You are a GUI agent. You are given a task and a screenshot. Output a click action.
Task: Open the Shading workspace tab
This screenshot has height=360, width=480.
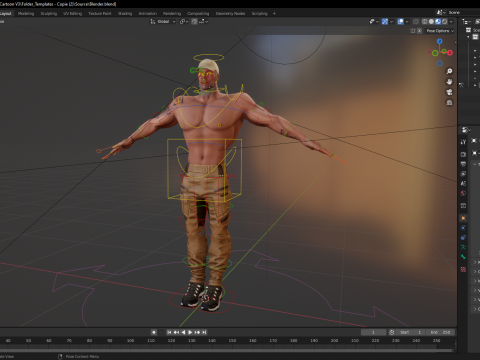click(x=125, y=14)
